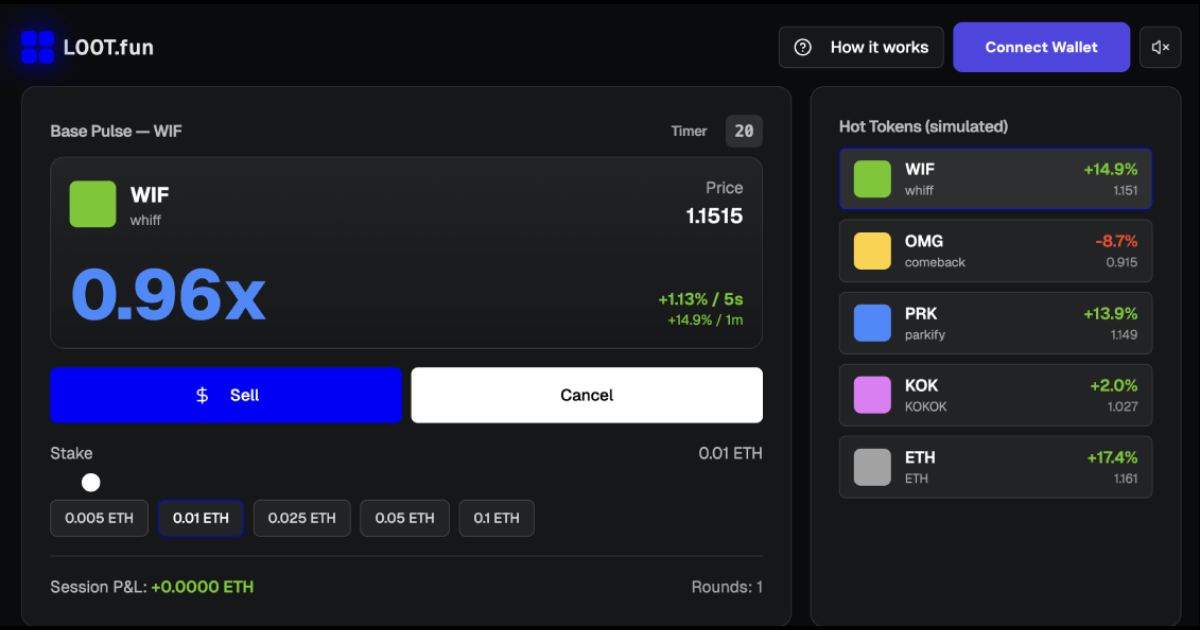Select the 0.01 ETH stake preset

201,518
